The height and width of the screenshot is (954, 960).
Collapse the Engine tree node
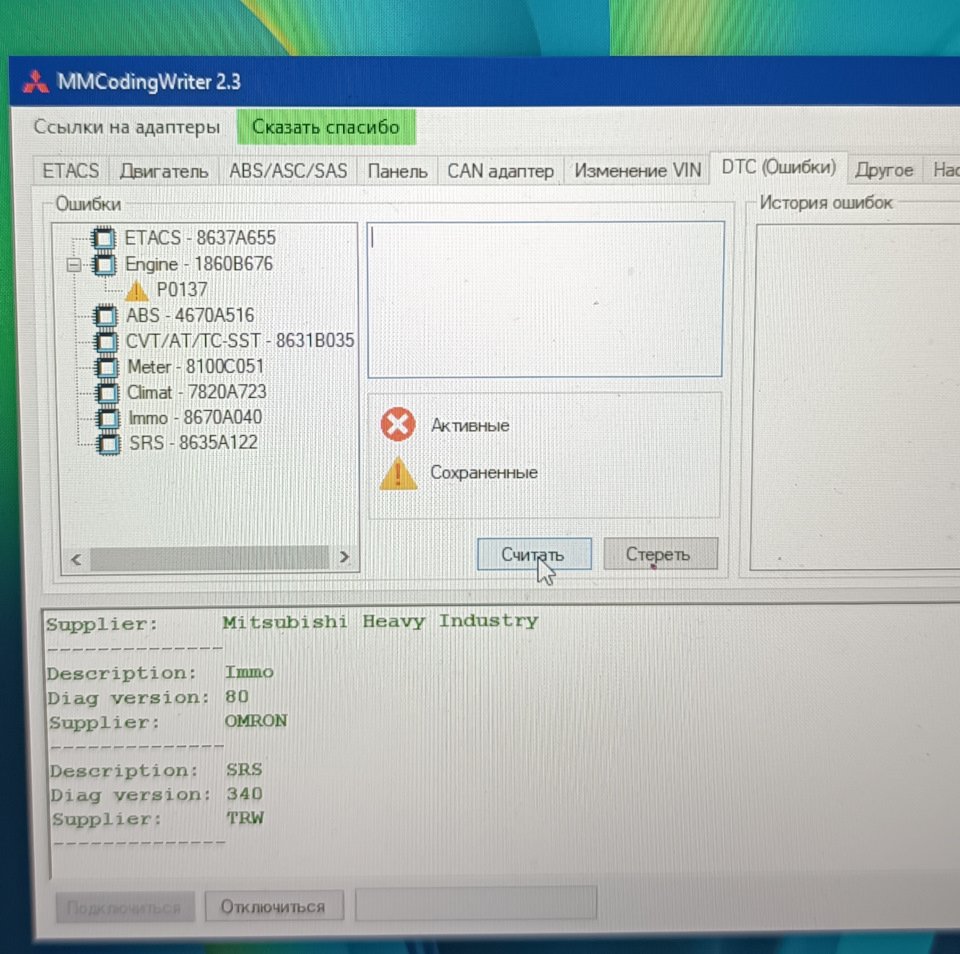coord(73,265)
